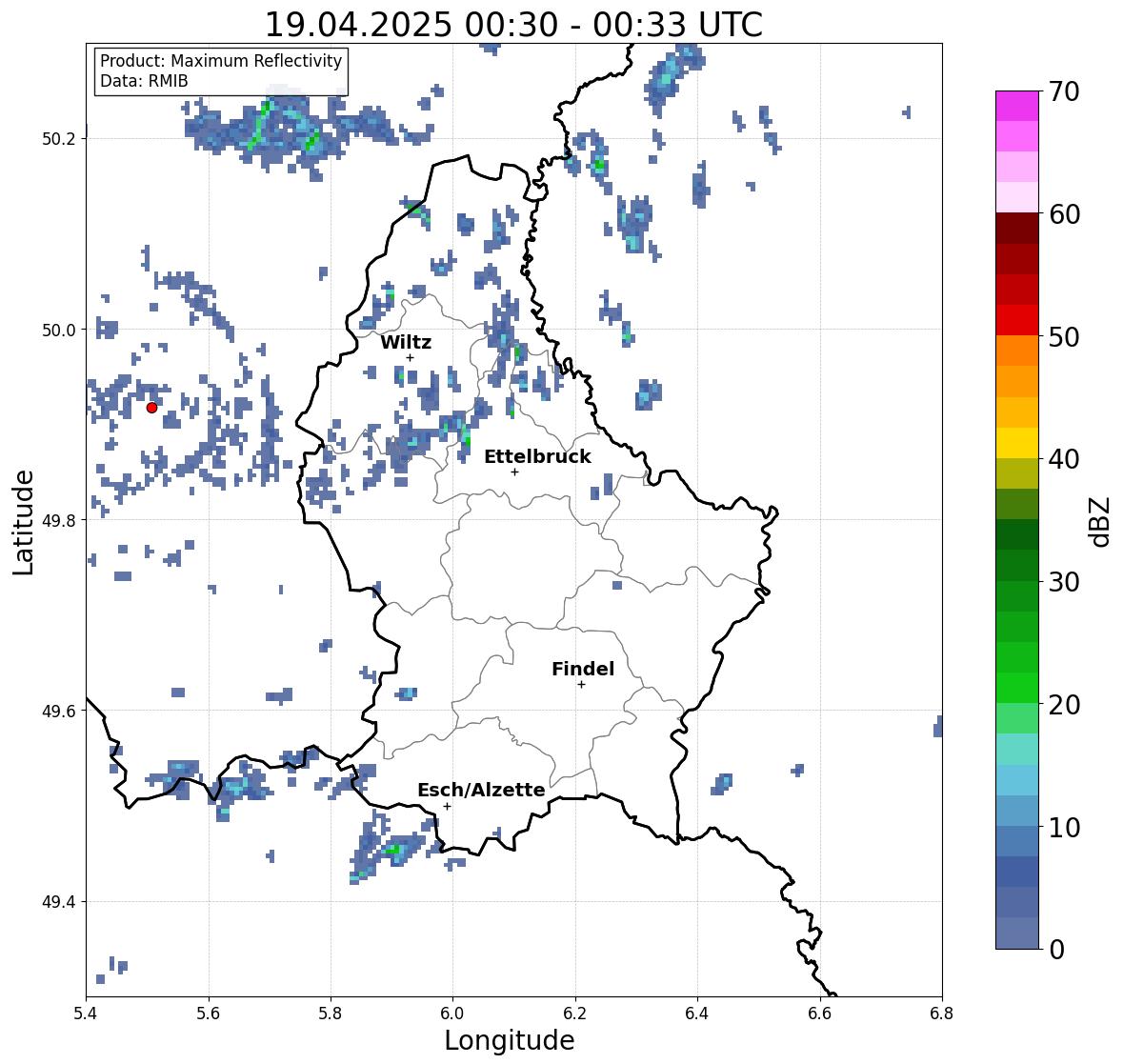Click the 6.0 longitude tick label

pos(452,1013)
